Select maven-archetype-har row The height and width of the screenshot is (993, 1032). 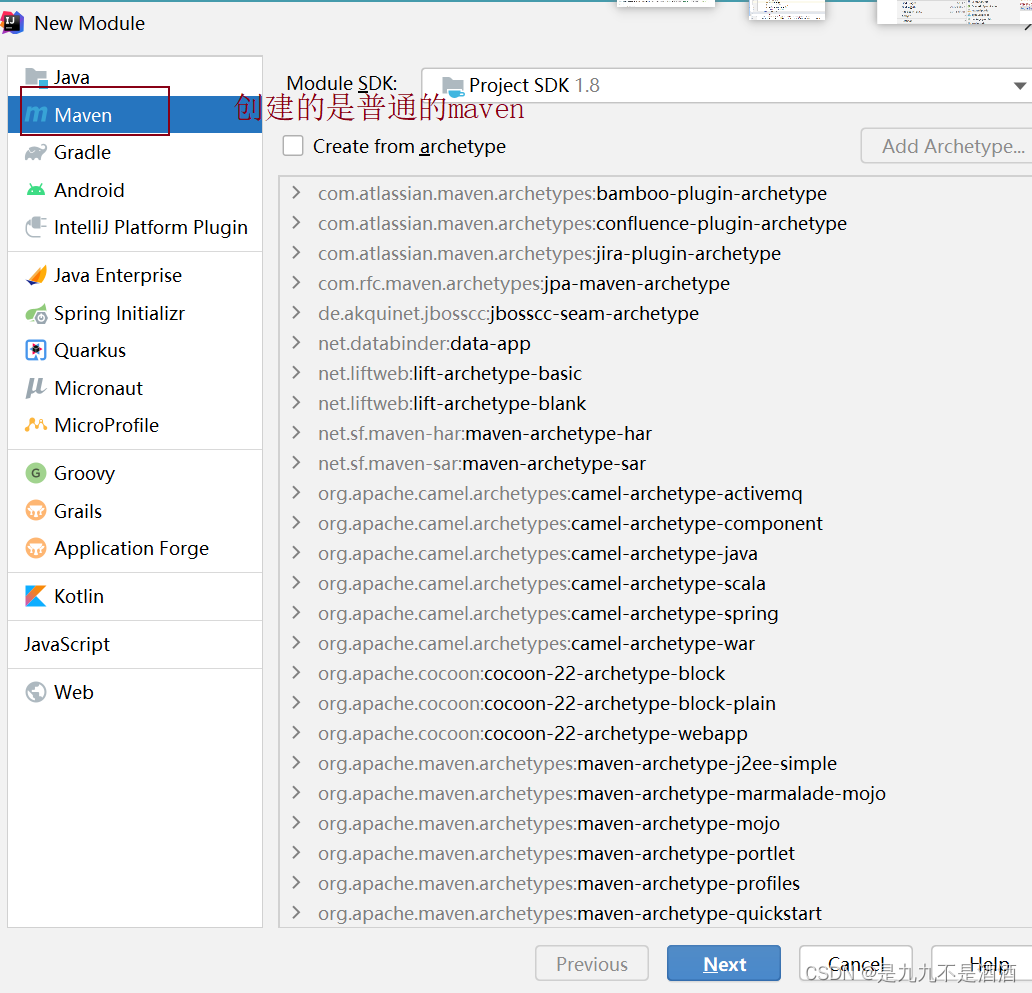[x=656, y=433]
